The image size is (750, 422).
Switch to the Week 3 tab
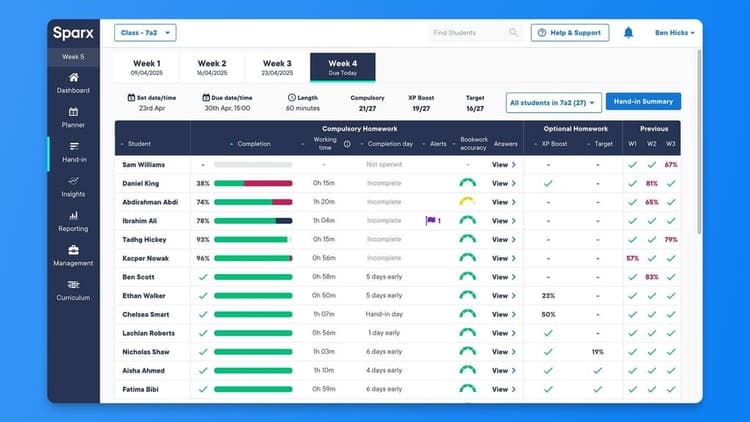(277, 67)
